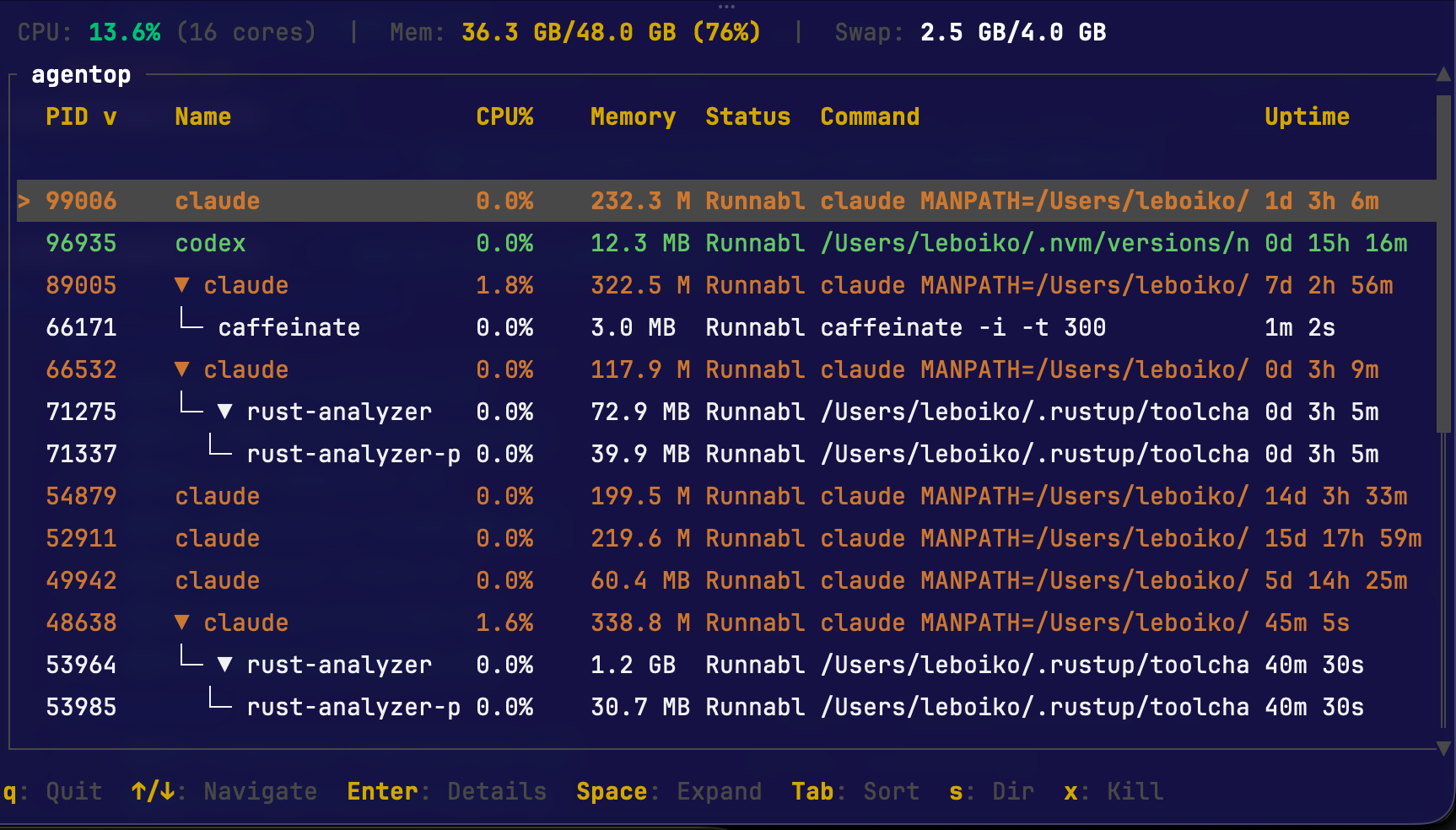Switch sorting via the Uptime column header

[1307, 116]
